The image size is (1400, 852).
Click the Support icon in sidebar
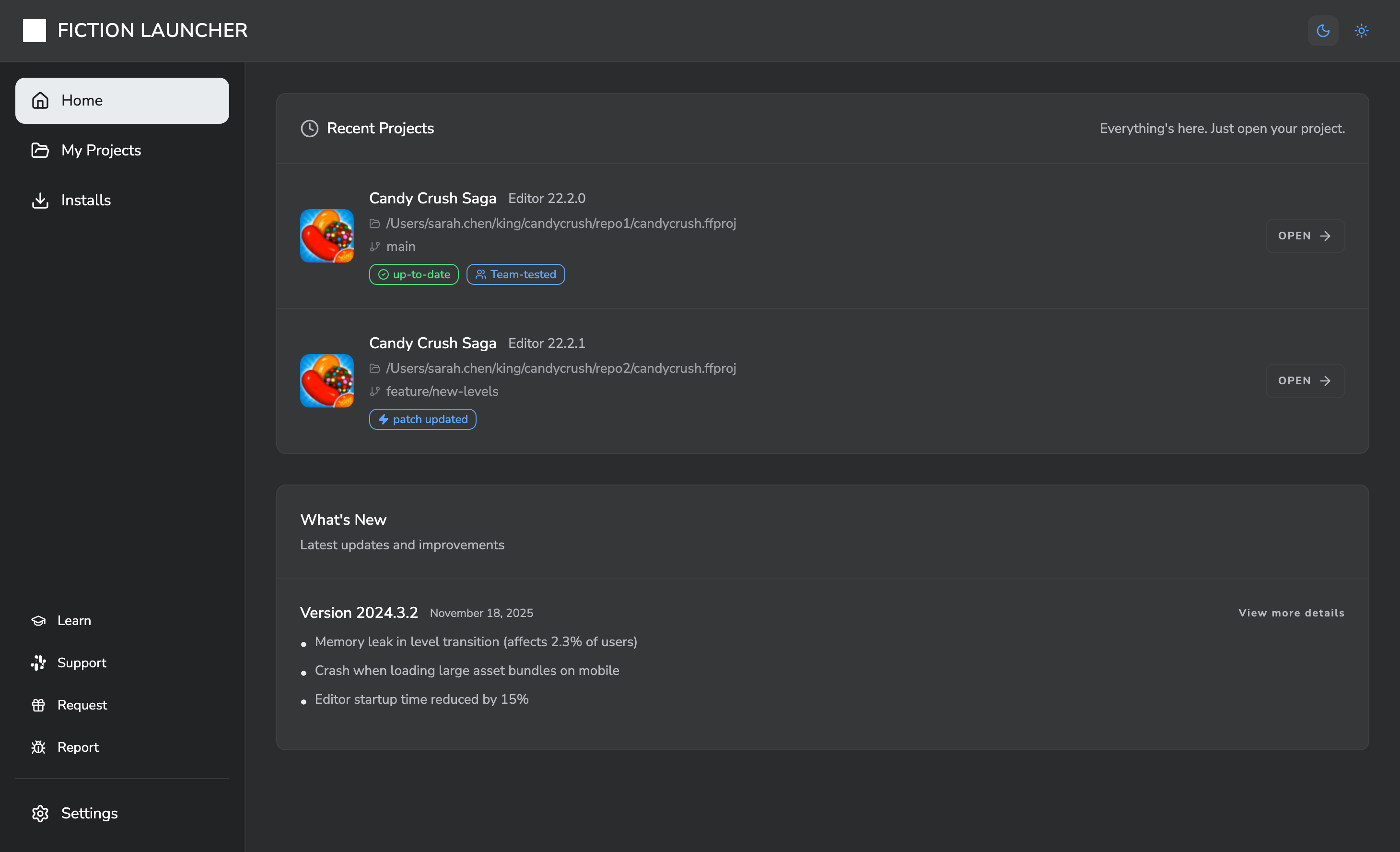click(x=38, y=663)
